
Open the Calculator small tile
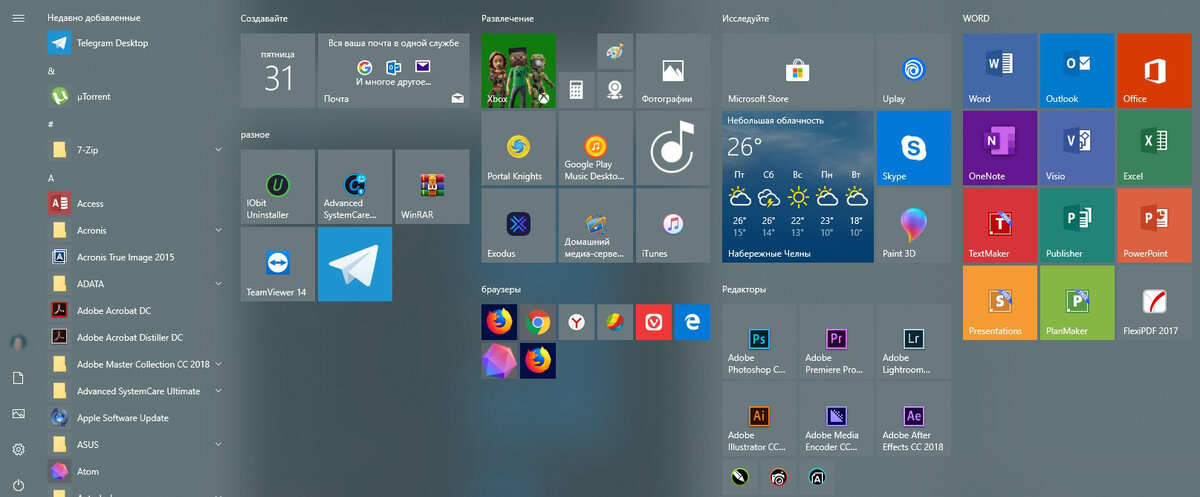click(x=576, y=89)
